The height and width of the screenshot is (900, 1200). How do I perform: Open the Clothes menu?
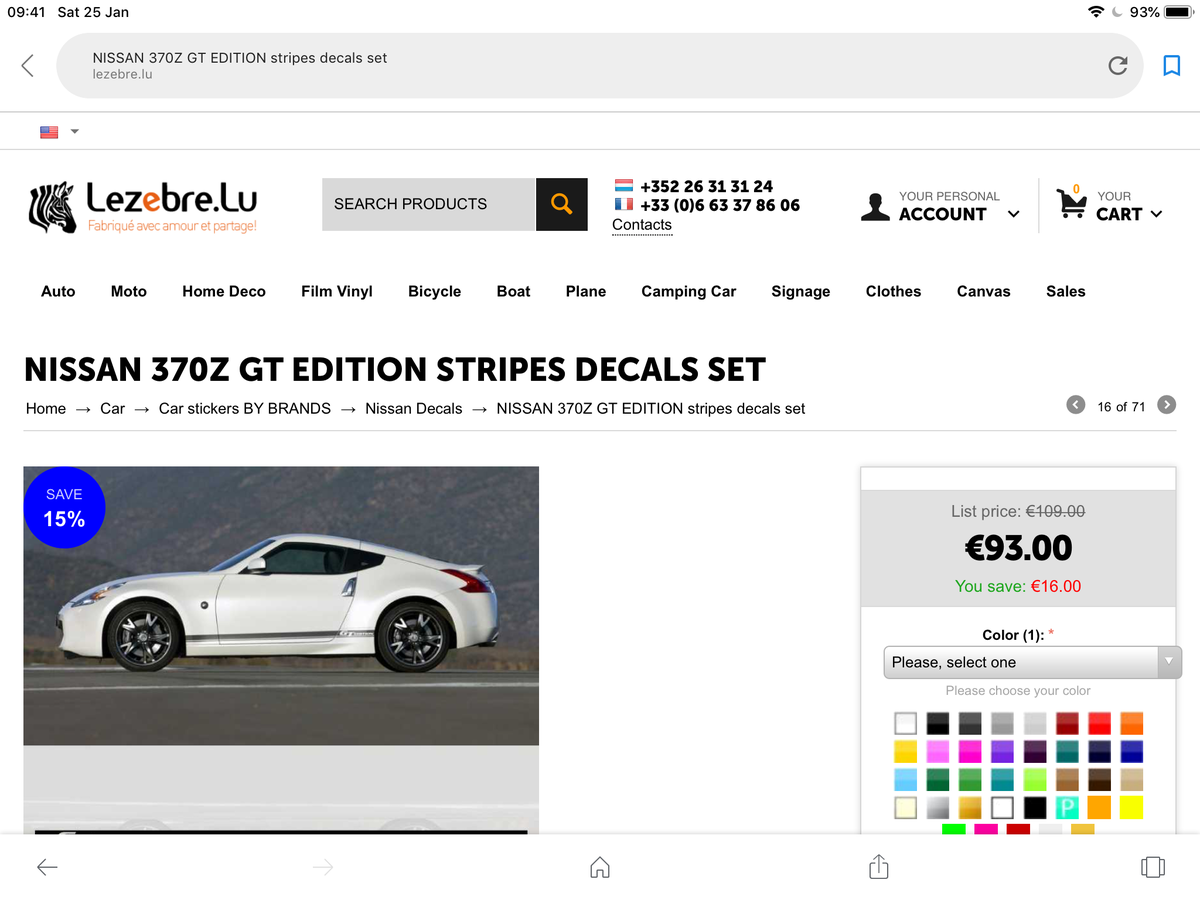[894, 291]
